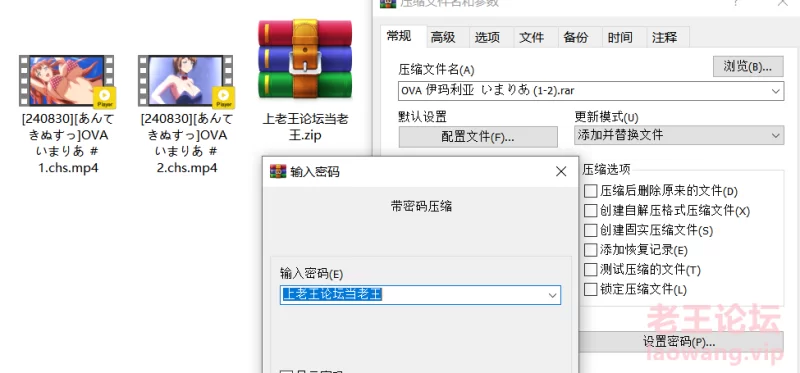Switch to the 高级 tab
This screenshot has width=800, height=373.
click(x=443, y=38)
